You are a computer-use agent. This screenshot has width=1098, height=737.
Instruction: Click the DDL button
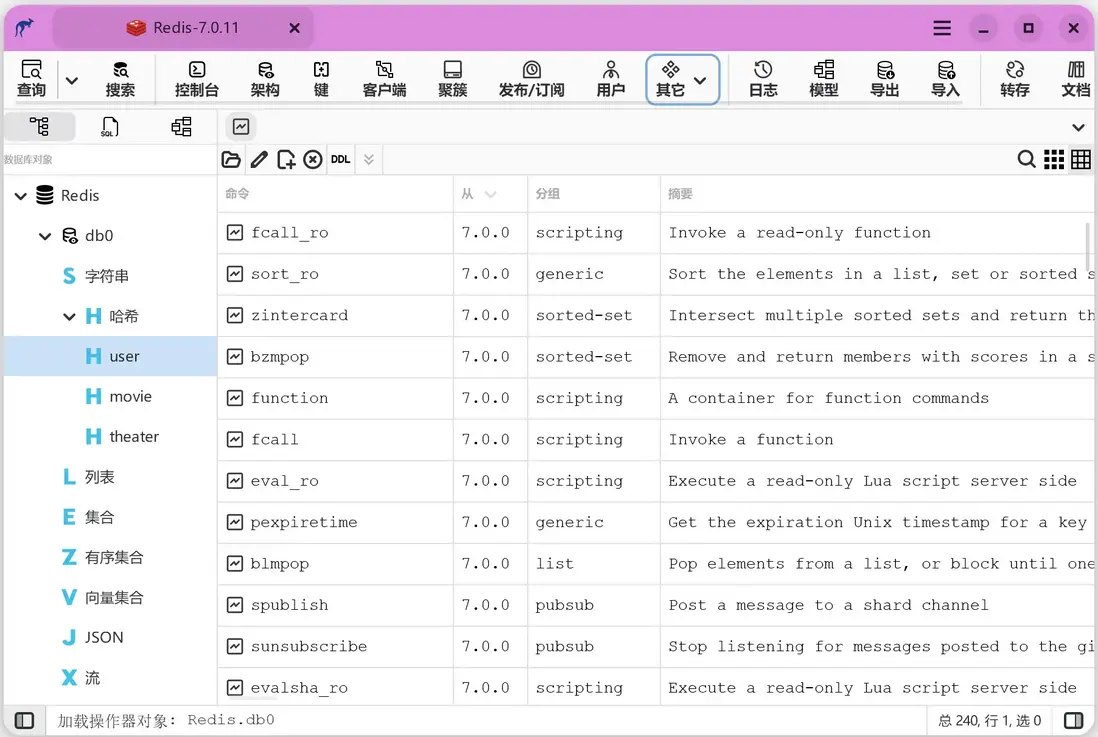click(340, 160)
